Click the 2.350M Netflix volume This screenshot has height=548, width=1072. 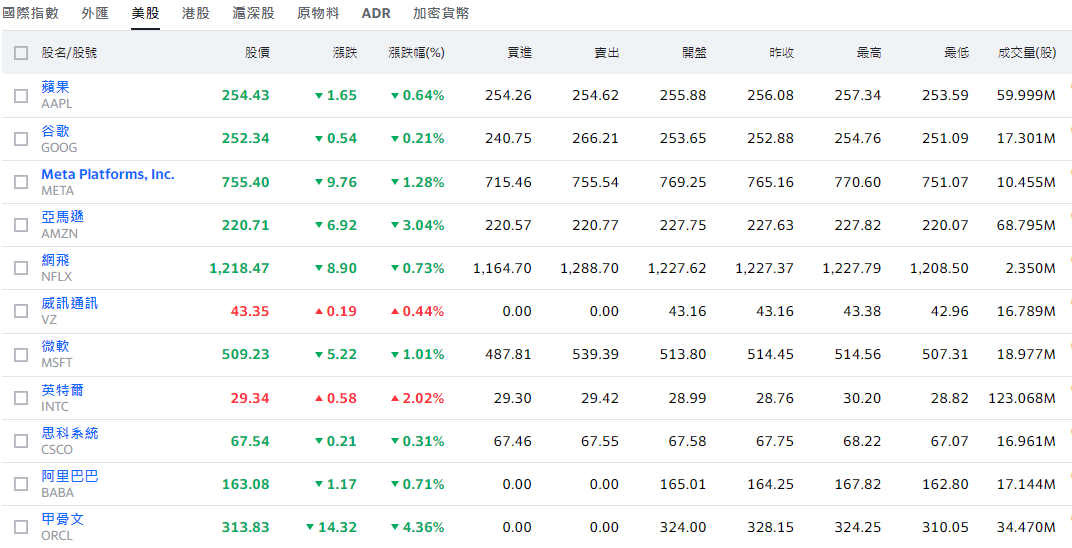[1030, 269]
